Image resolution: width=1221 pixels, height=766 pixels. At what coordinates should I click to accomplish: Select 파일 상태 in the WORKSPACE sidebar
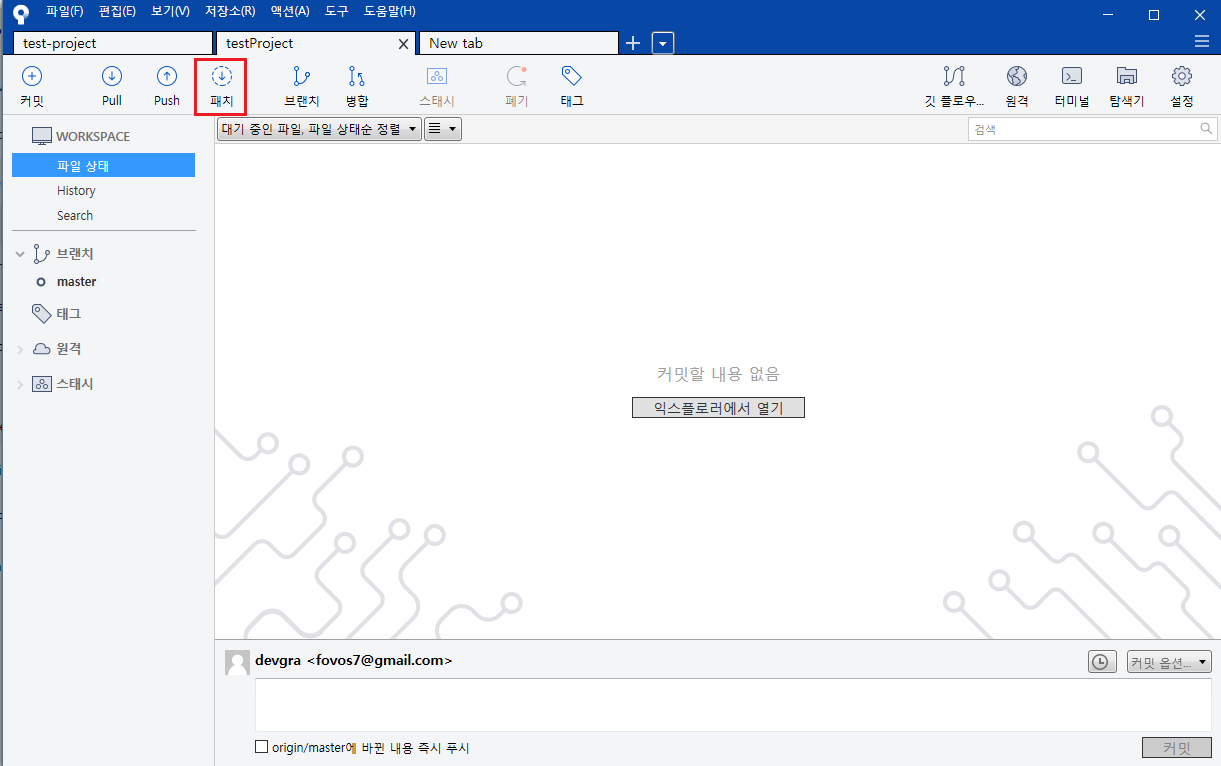(x=103, y=166)
